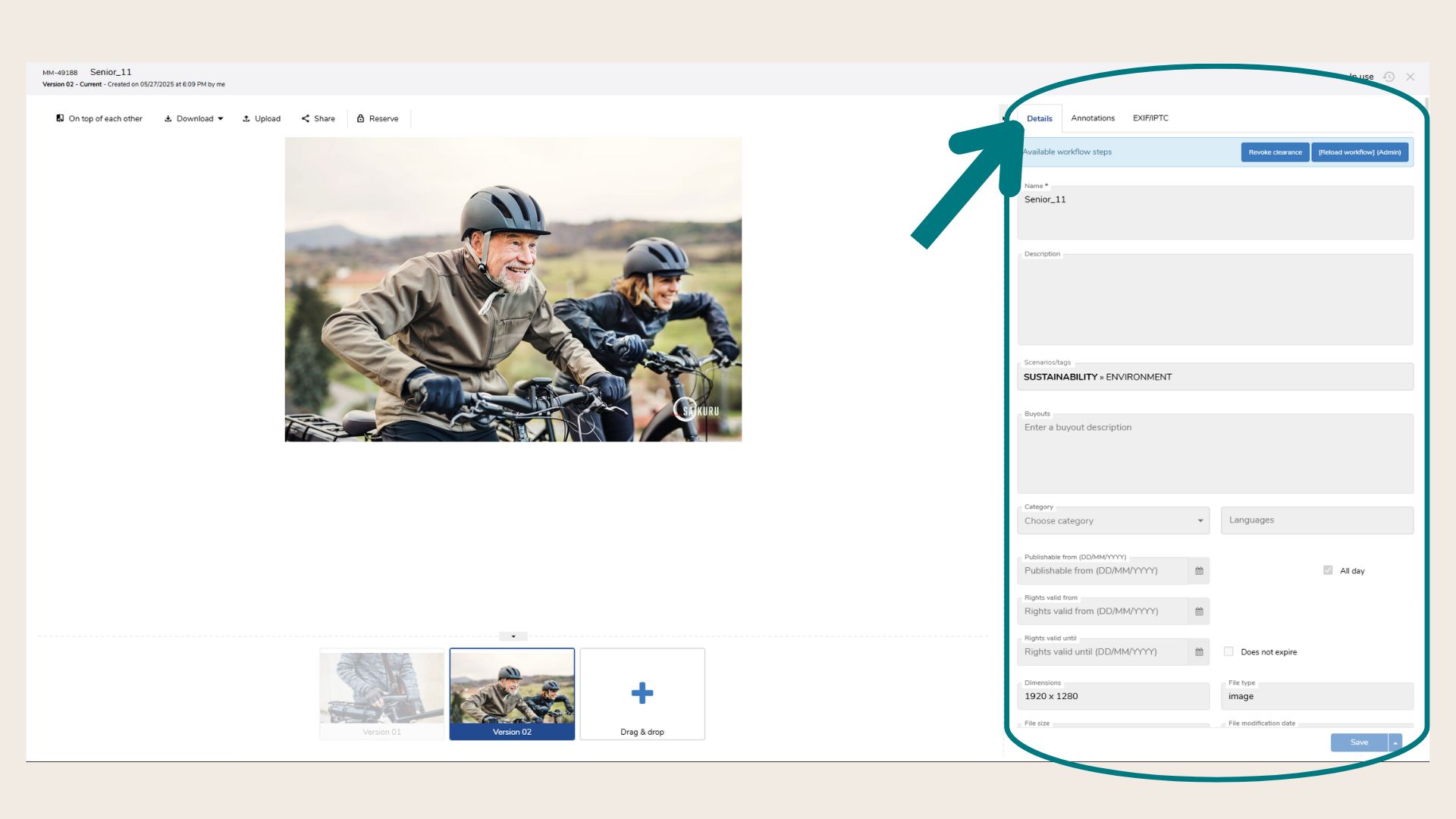The height and width of the screenshot is (819, 1456).
Task: Toggle the All day checkbox
Action: click(x=1328, y=570)
